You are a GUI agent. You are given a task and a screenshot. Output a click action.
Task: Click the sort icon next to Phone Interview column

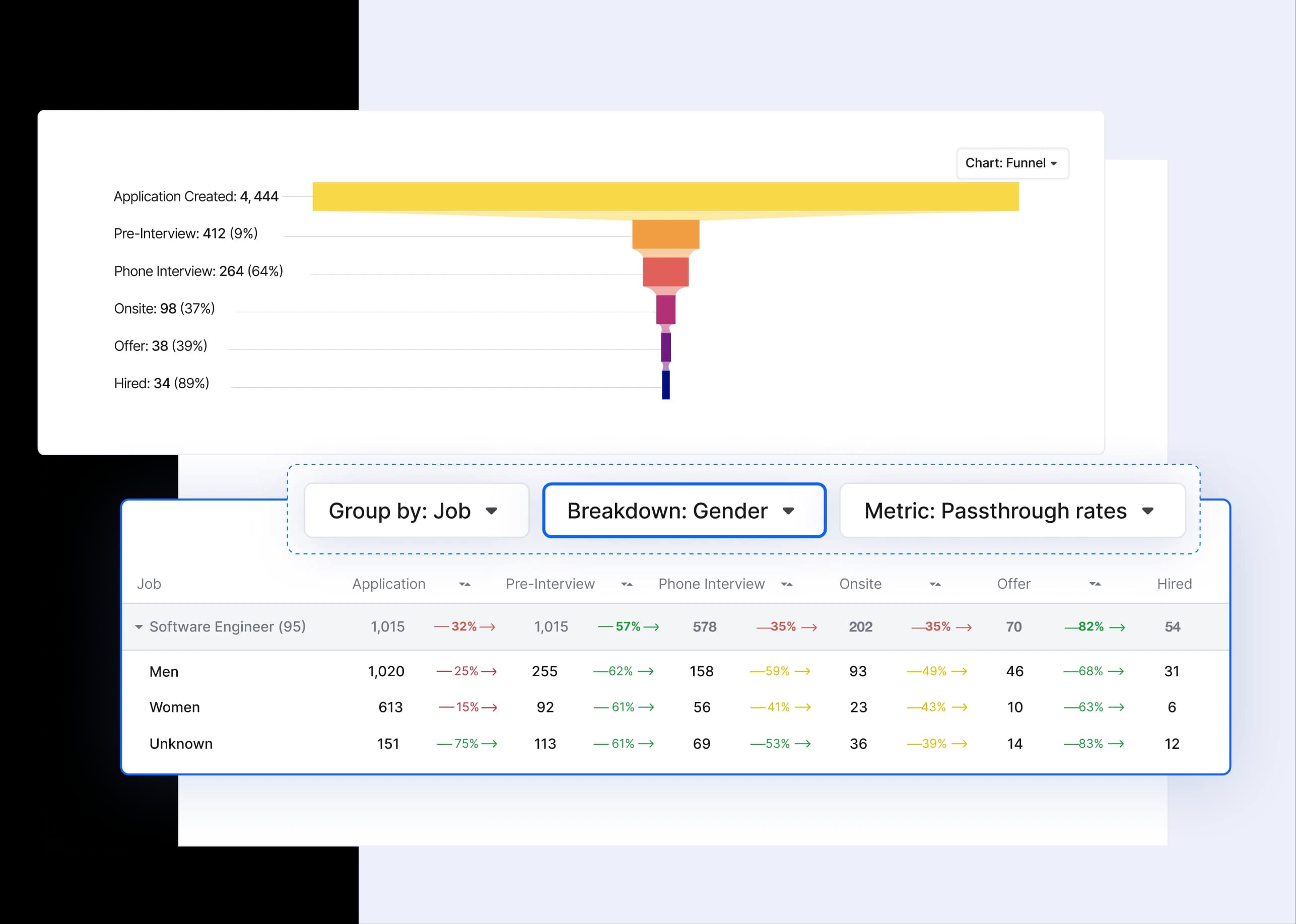point(787,584)
